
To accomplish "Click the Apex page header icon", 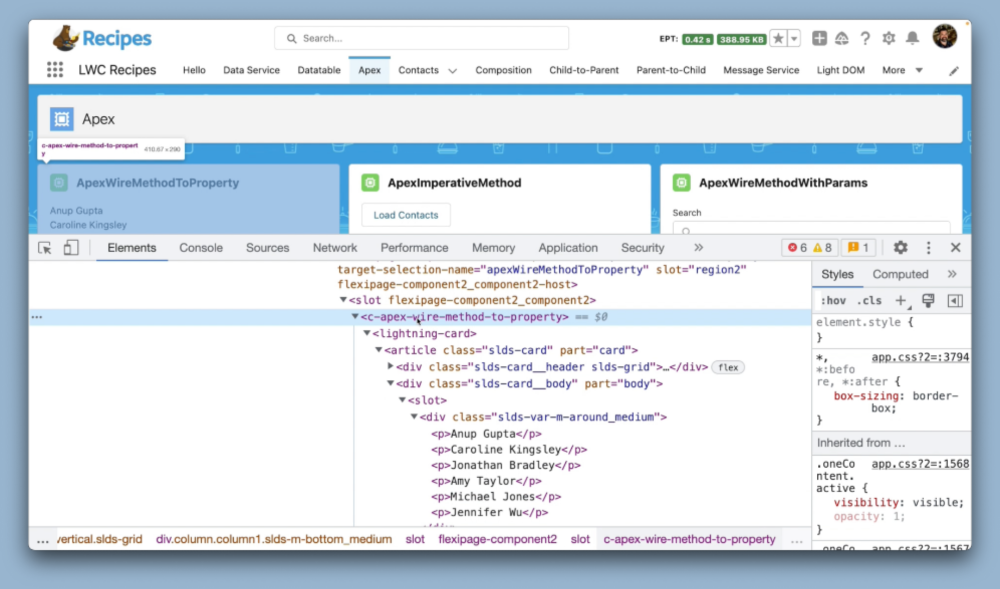I will tap(62, 119).
